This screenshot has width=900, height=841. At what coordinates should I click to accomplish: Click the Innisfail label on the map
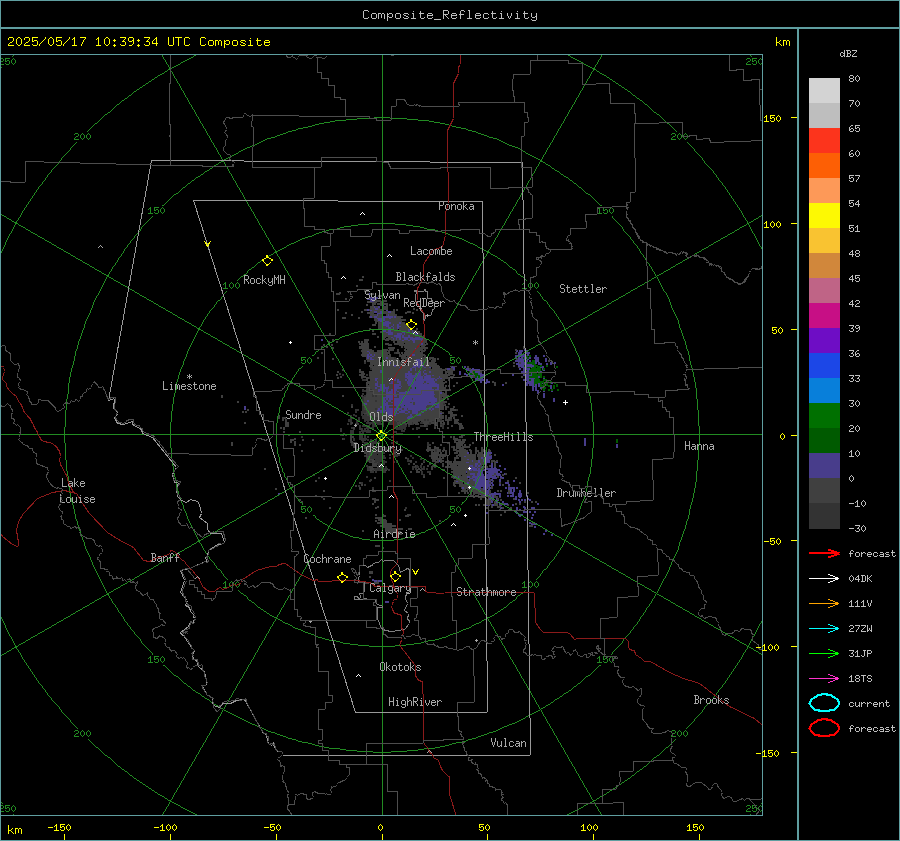(403, 362)
